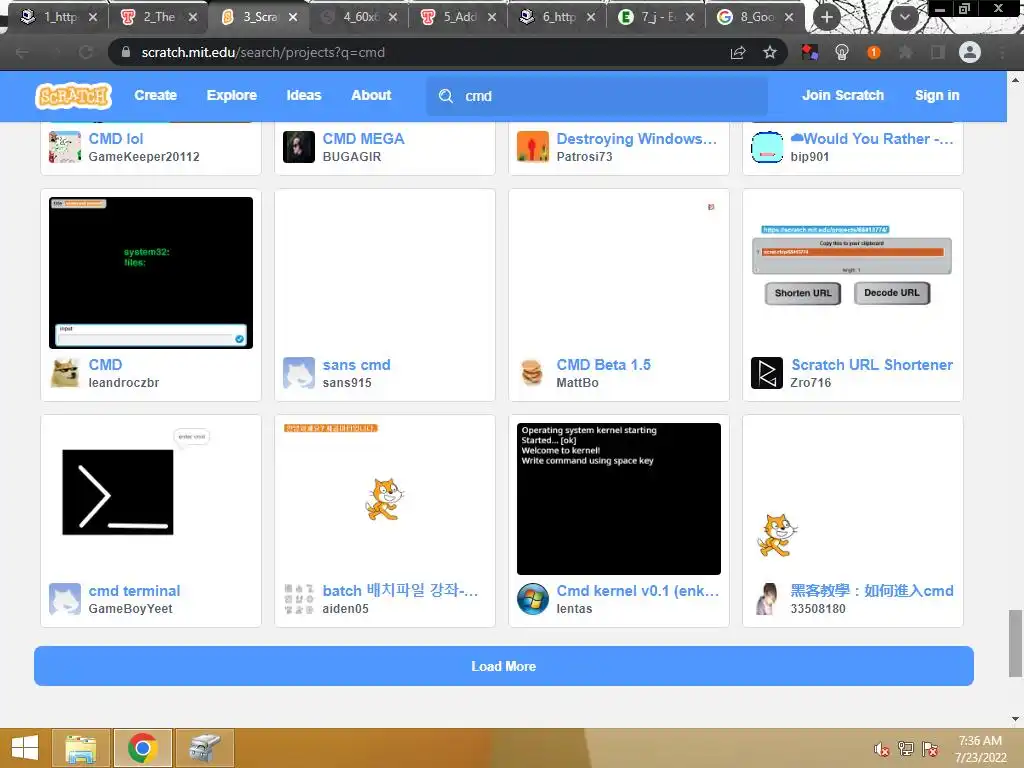
Task: Open new browser tab
Action: pos(827,18)
